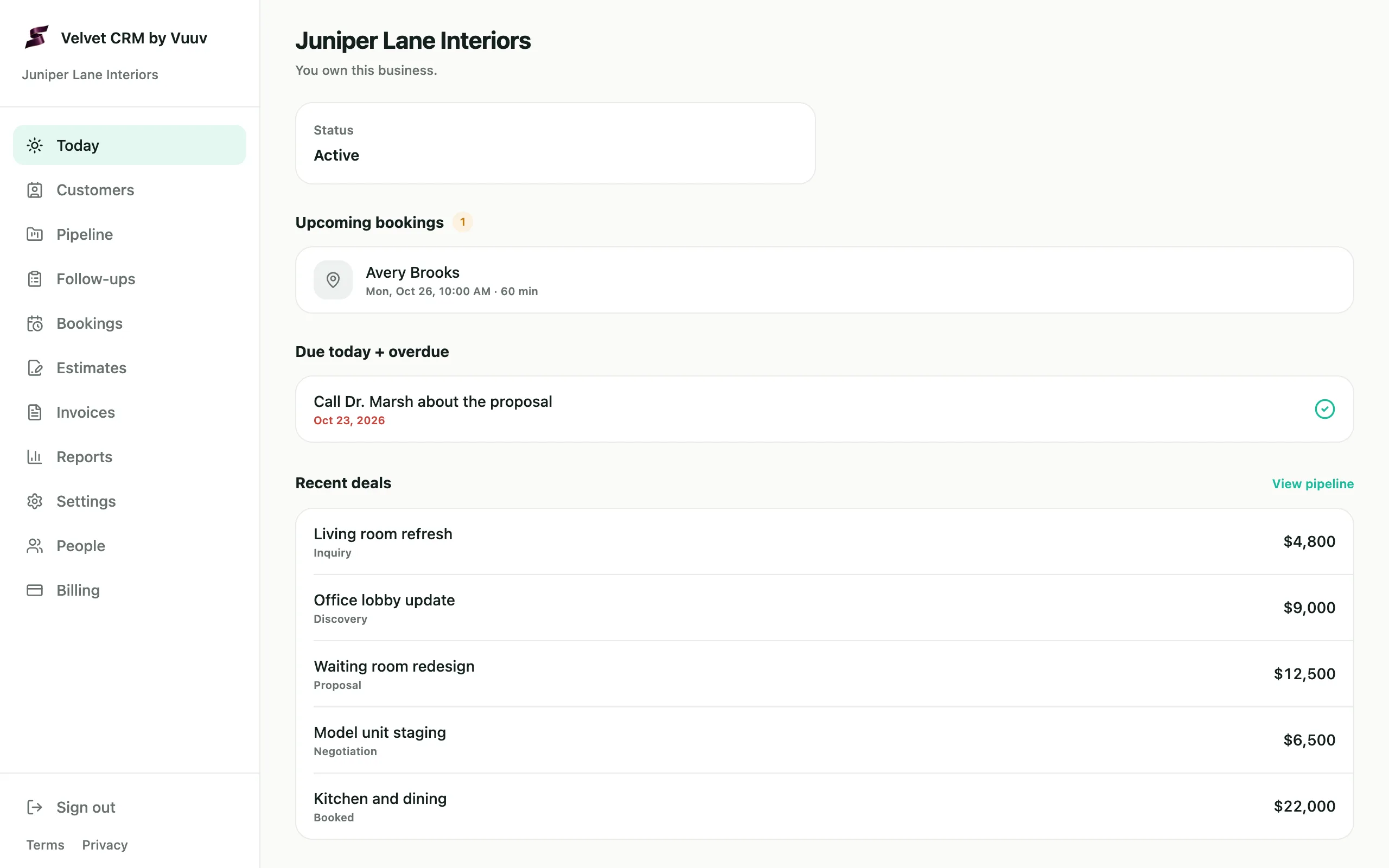Click the Follow-ups clipboard icon
The height and width of the screenshot is (868, 1389).
(x=35, y=279)
